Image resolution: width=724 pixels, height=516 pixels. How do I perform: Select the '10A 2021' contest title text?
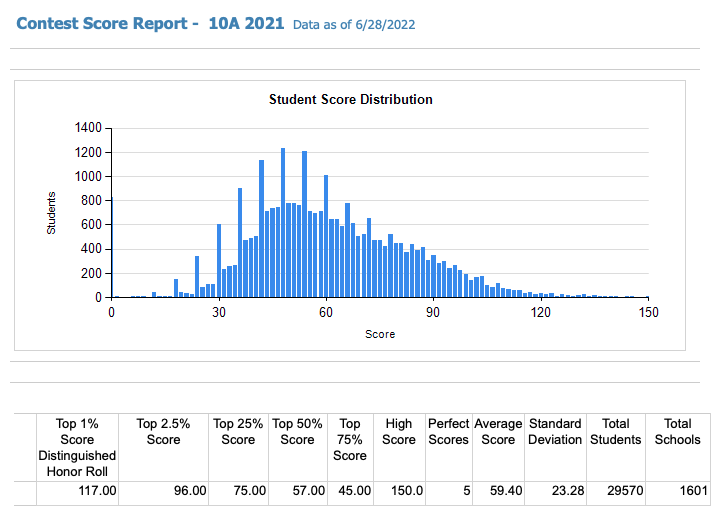pos(246,24)
